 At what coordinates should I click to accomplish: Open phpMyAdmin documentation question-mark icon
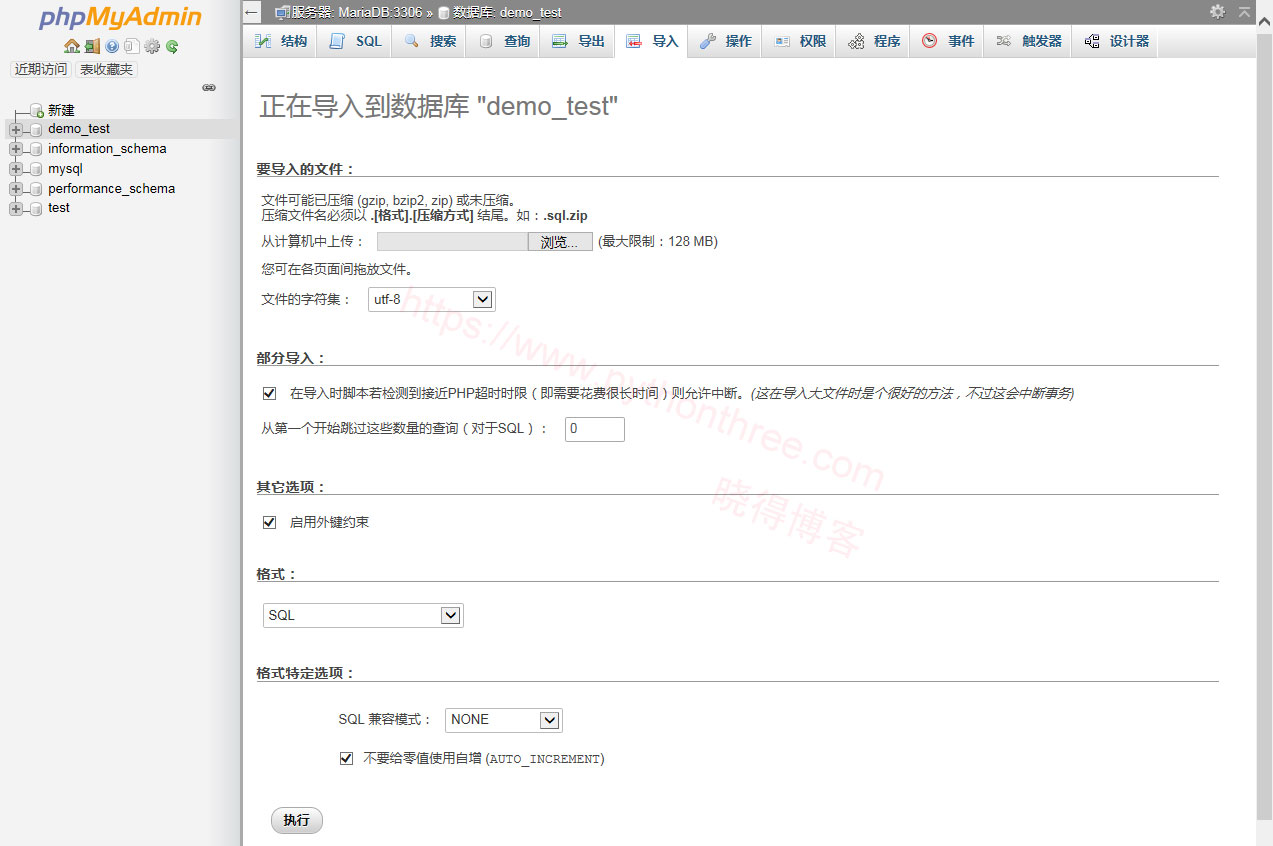112,46
